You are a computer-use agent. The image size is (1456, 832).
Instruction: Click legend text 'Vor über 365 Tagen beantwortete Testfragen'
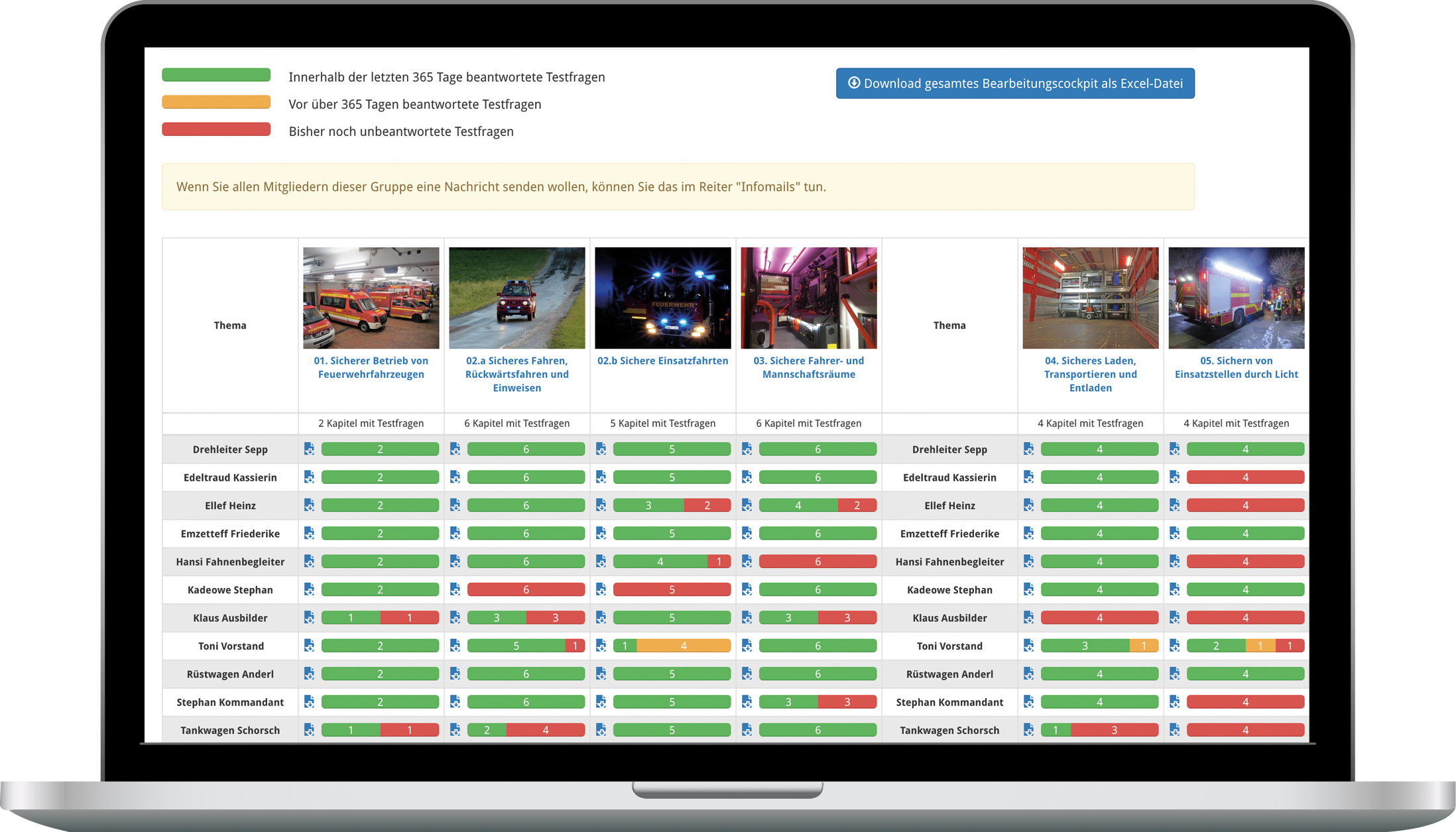(415, 104)
